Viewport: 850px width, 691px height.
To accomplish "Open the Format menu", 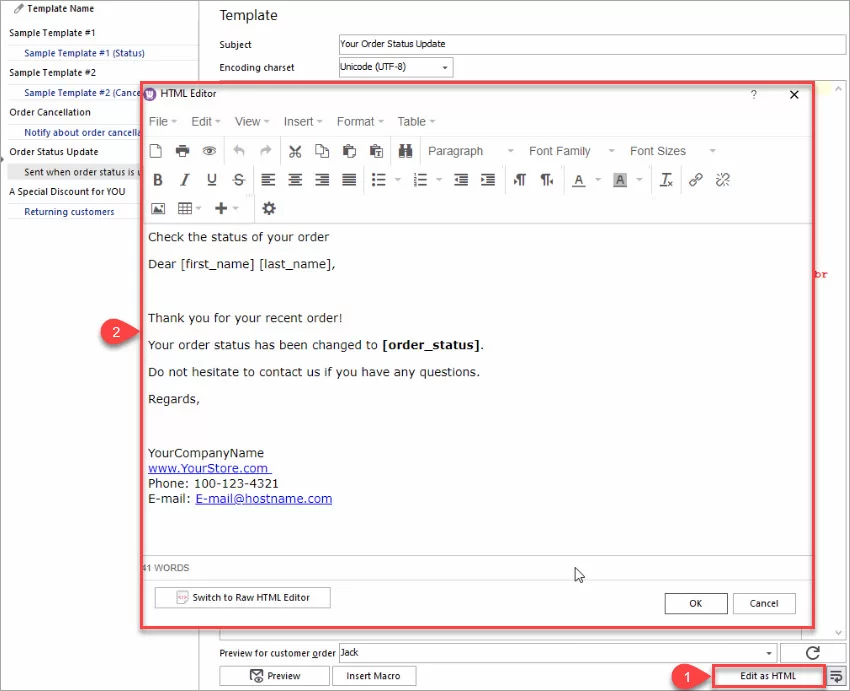I will click(360, 121).
